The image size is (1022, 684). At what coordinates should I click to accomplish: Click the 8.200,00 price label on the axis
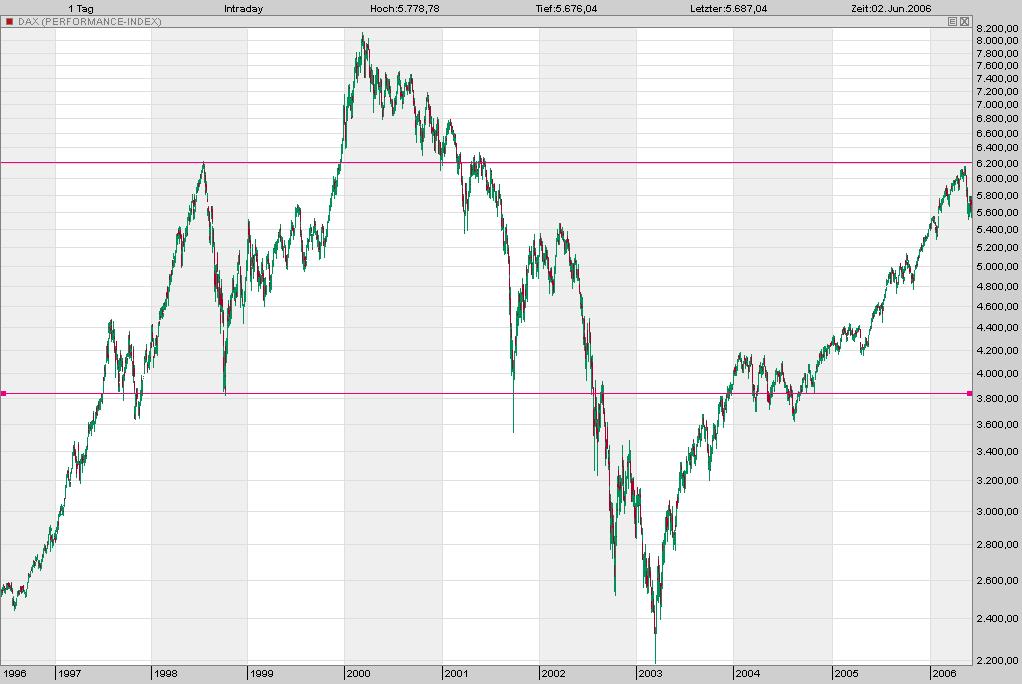999,30
